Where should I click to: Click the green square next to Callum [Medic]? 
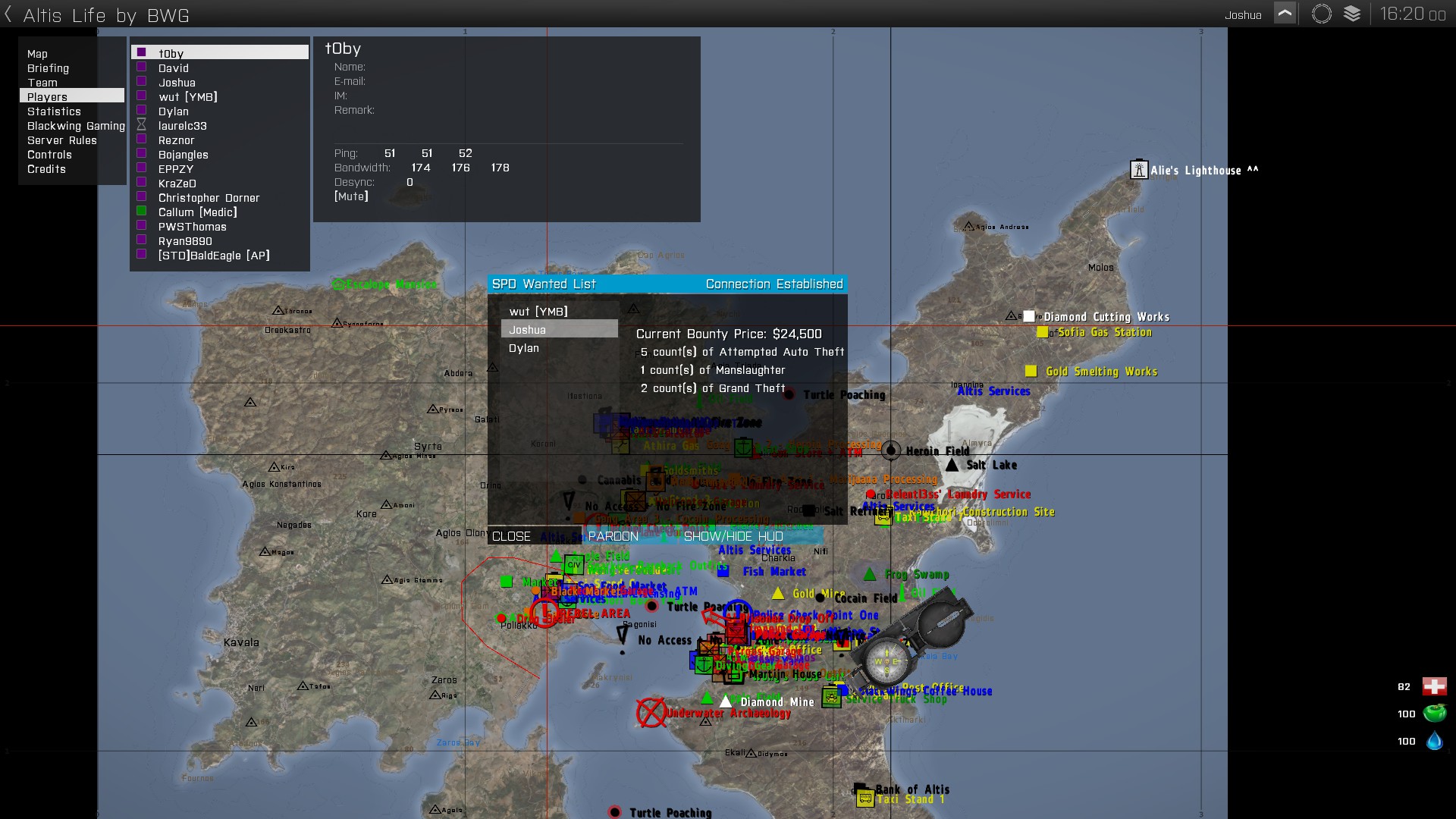pos(142,212)
